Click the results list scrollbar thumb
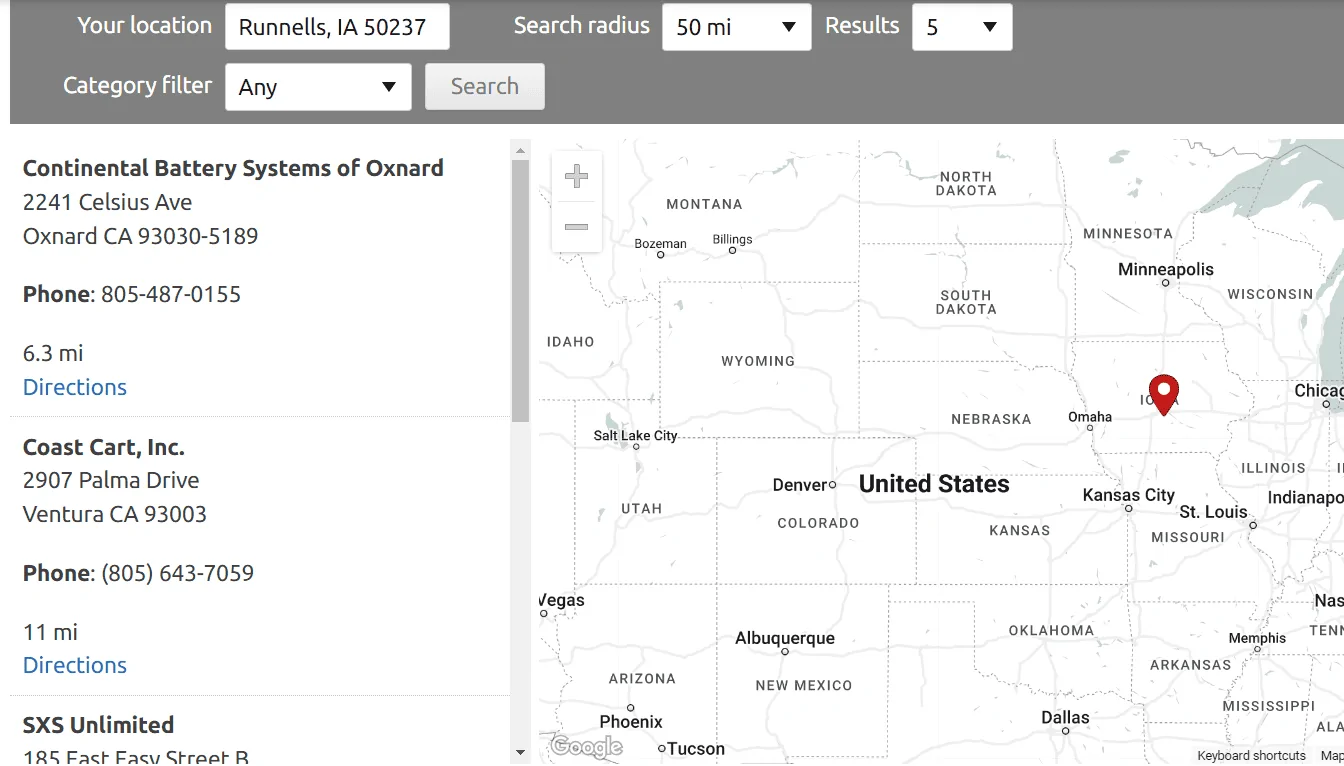The width and height of the screenshot is (1344, 766). (520, 290)
